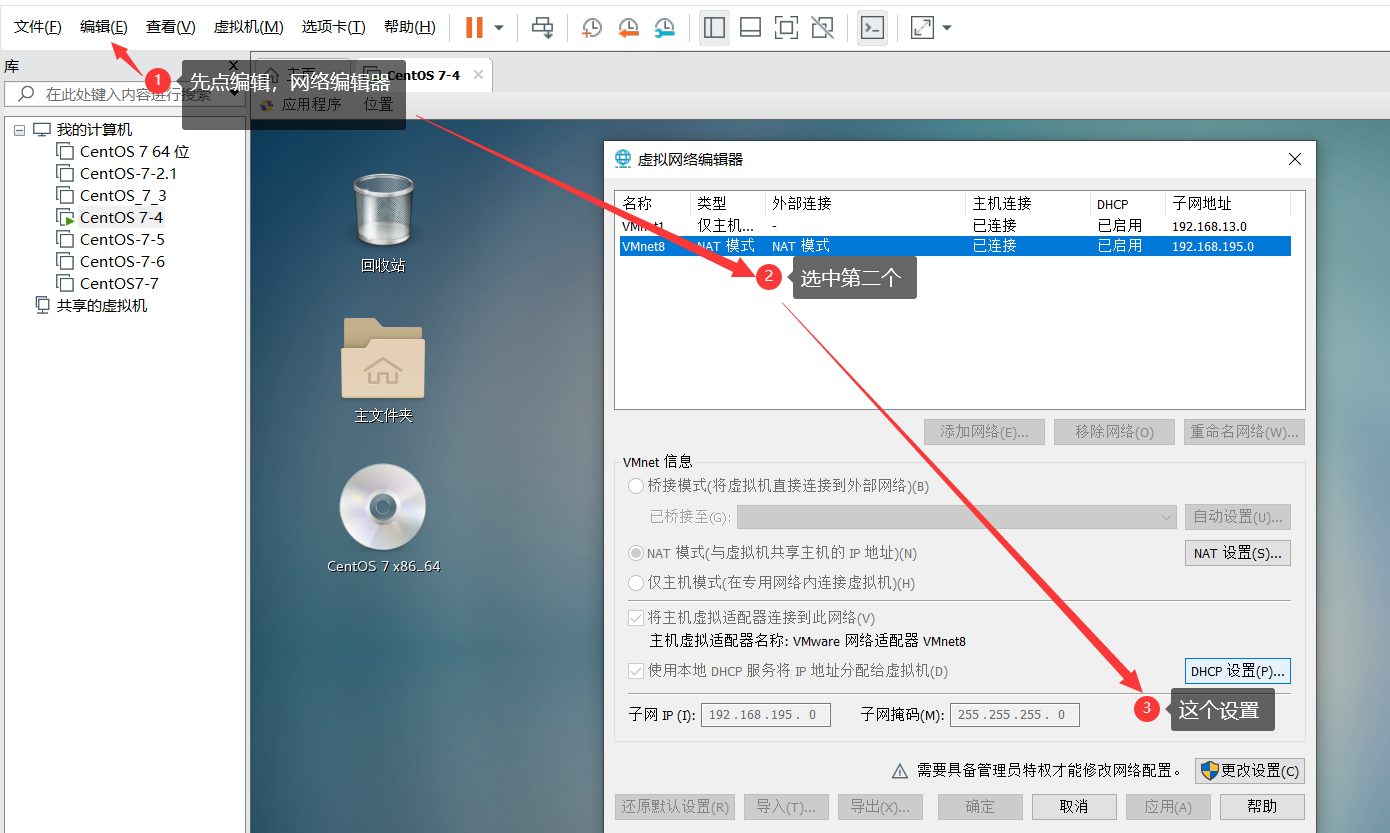Select CentOS-7-2.1 in the library
Image resolution: width=1390 pixels, height=833 pixels.
click(x=128, y=174)
